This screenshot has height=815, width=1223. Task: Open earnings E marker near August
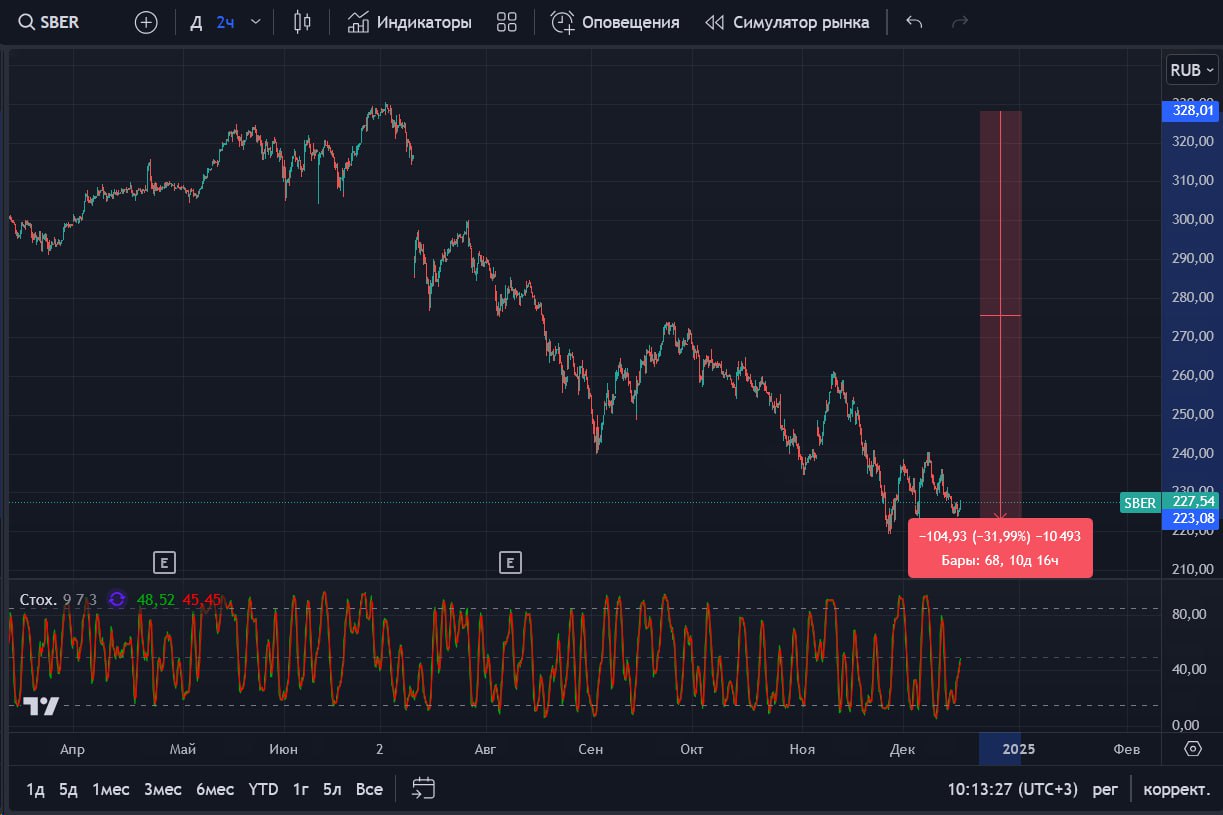pyautogui.click(x=510, y=563)
